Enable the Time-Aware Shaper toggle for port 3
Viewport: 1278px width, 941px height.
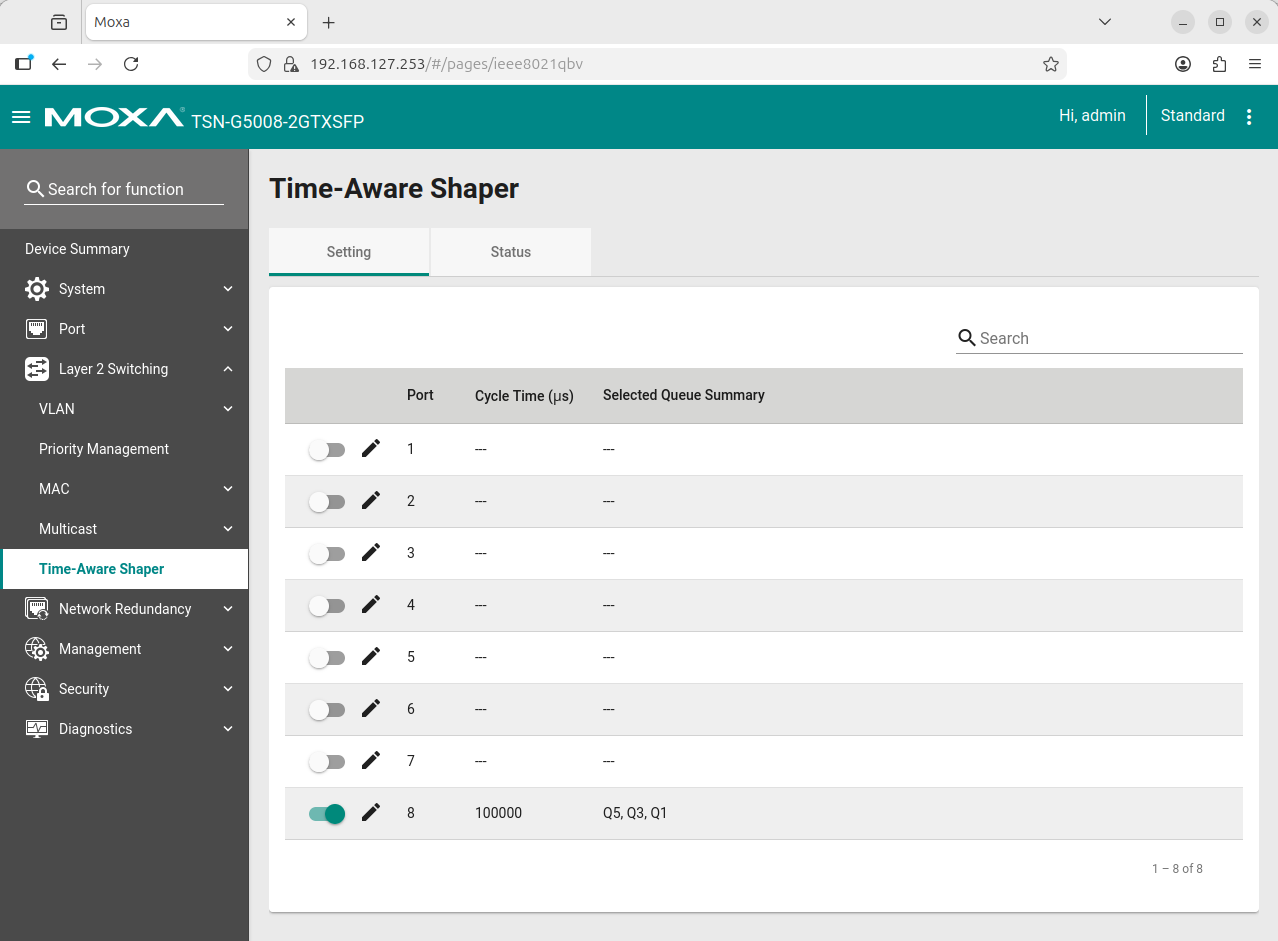[x=327, y=552]
